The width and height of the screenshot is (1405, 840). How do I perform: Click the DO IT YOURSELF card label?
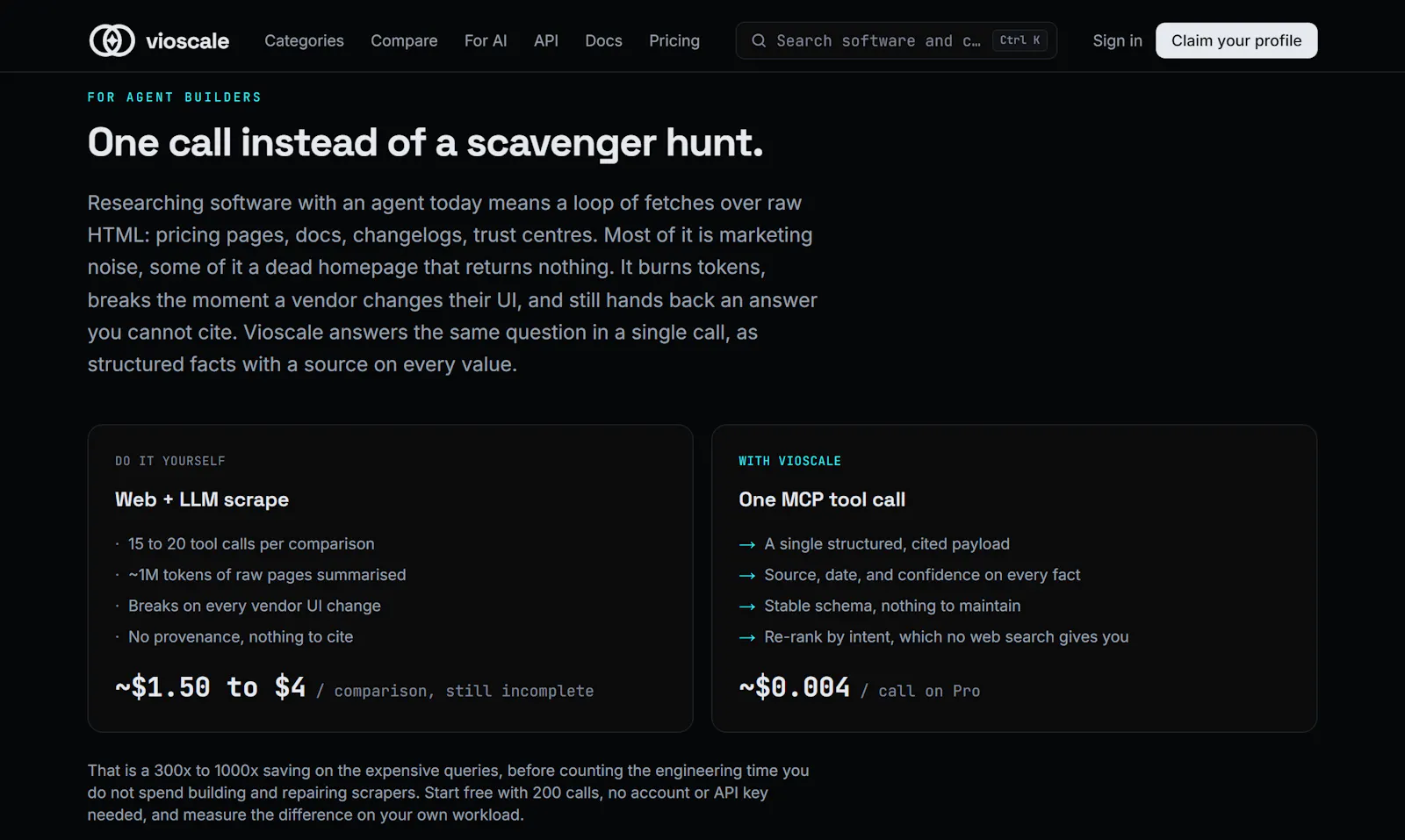[x=170, y=461]
